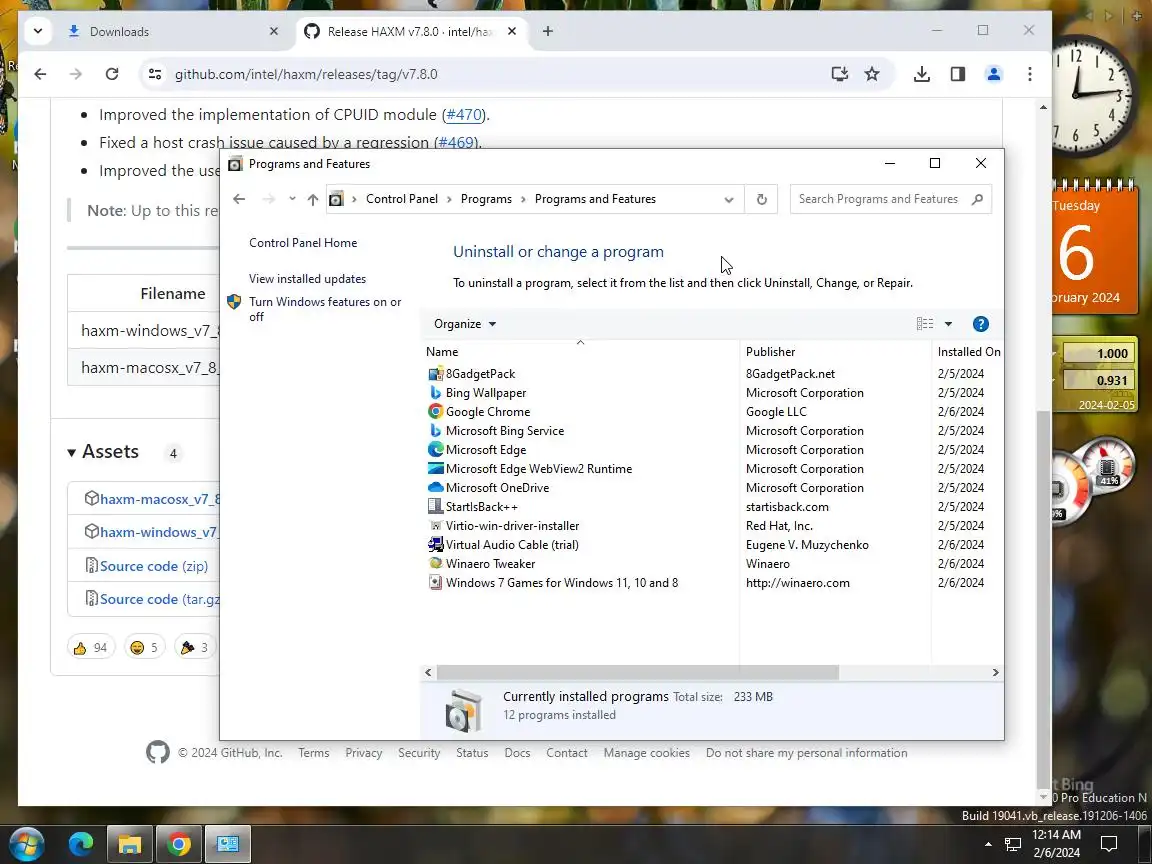
Task: Click the thumbs up 94 reaction
Action: tap(91, 647)
